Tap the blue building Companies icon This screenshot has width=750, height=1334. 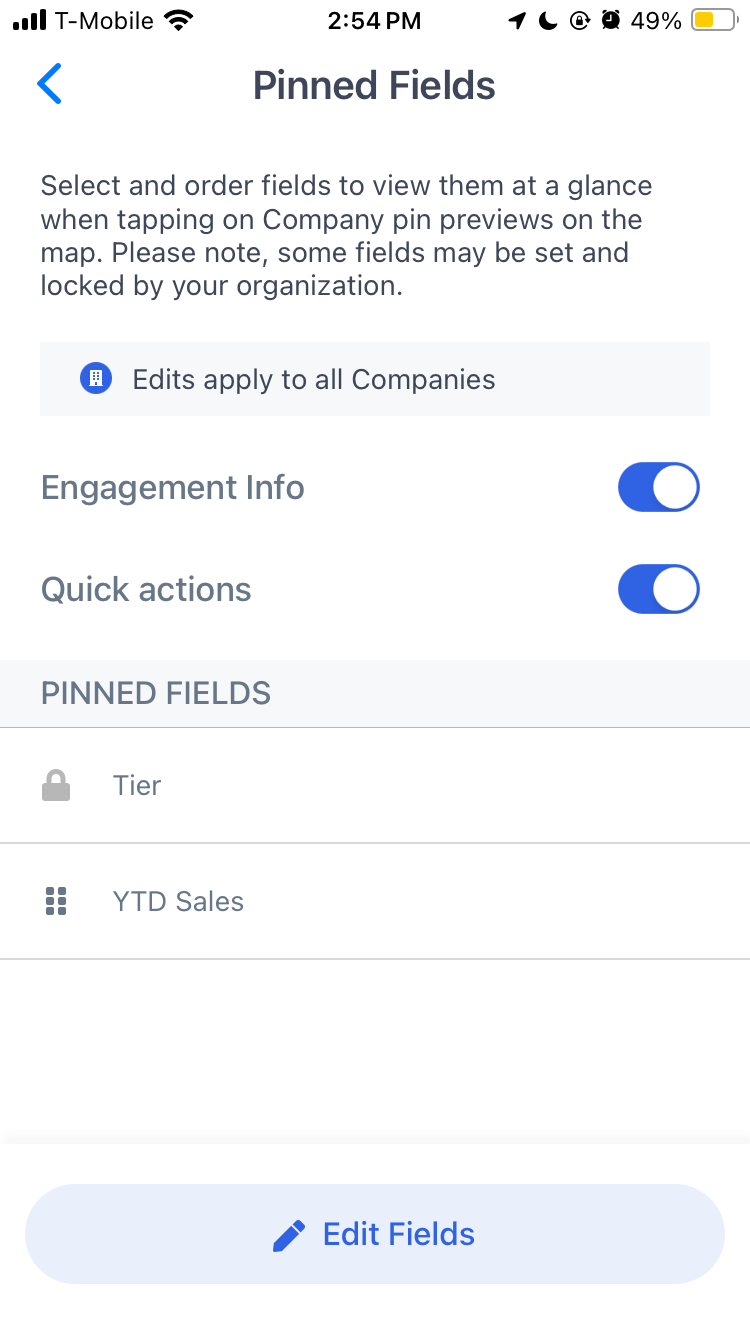(96, 379)
